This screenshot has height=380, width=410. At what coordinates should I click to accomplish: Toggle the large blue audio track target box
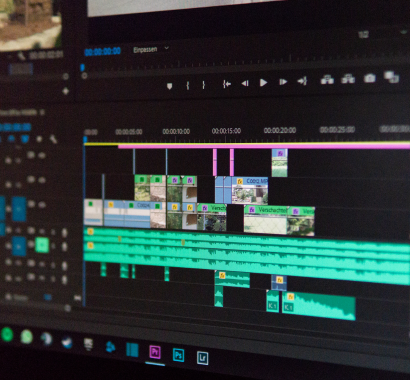tap(19, 246)
